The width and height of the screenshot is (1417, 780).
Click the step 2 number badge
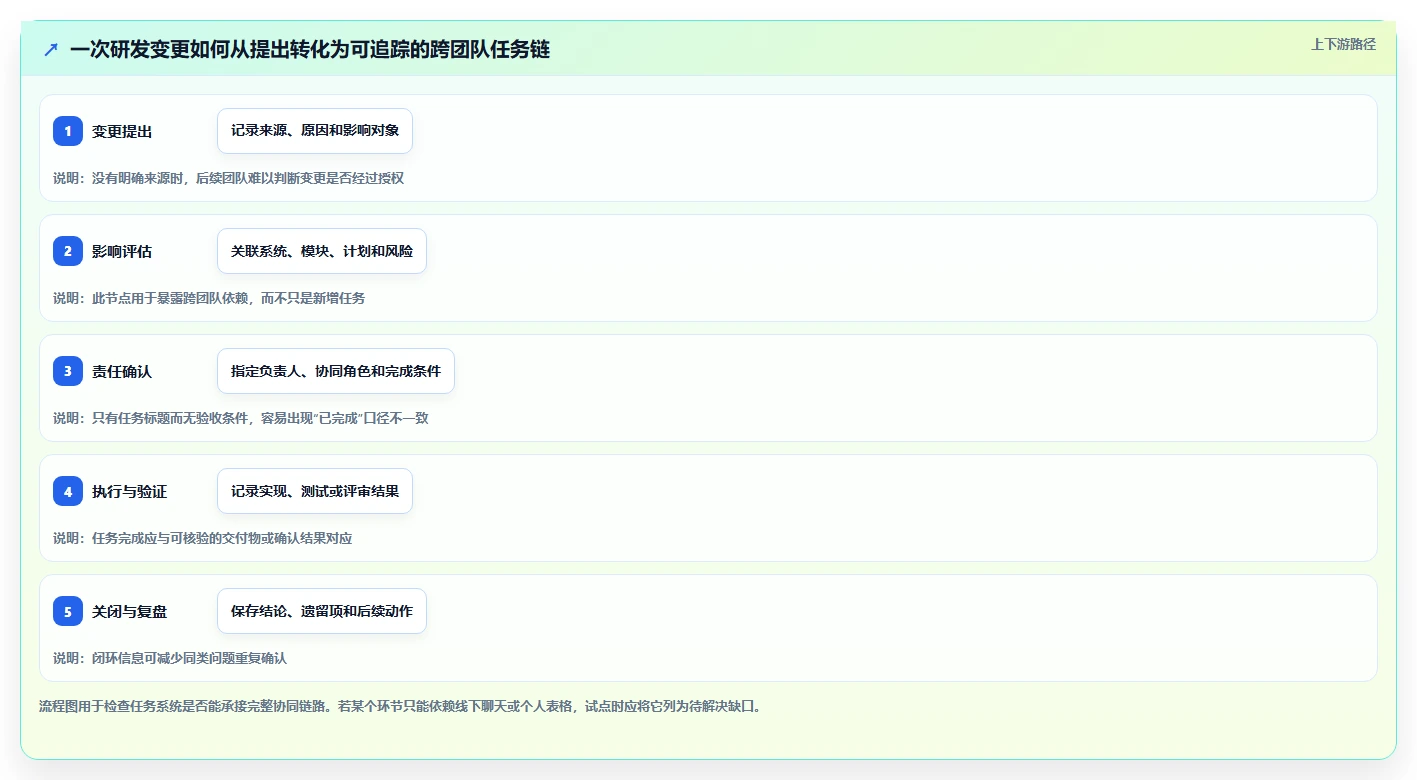click(68, 251)
